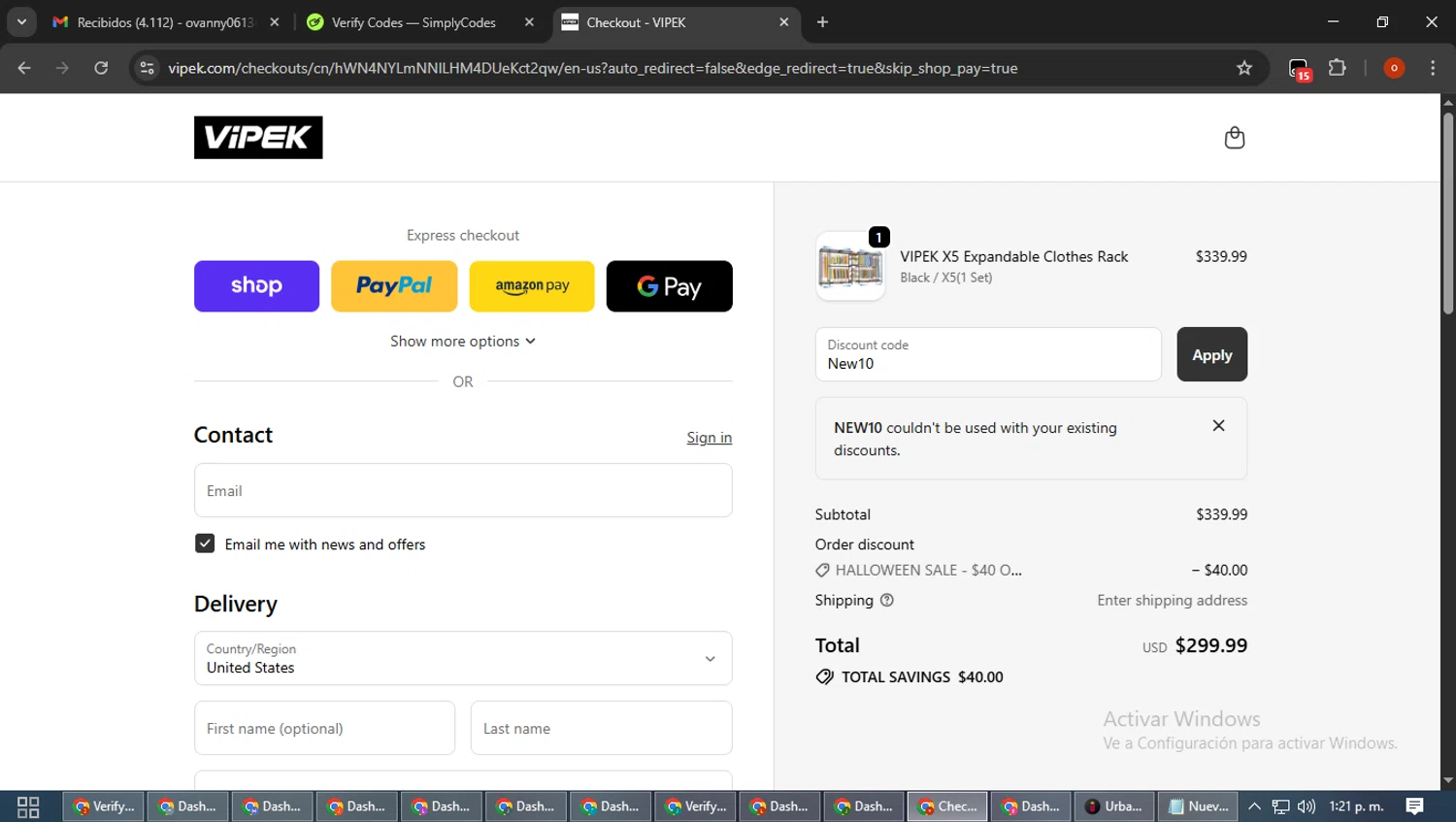The width and height of the screenshot is (1456, 822).
Task: Pay with Amazon Pay express button
Action: 532,286
